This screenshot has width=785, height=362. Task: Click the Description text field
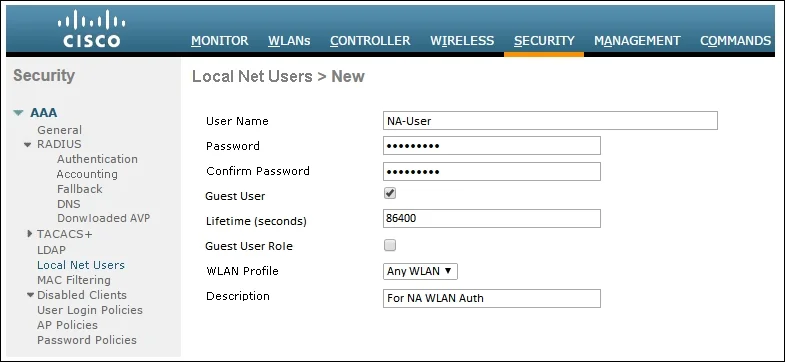coord(492,298)
